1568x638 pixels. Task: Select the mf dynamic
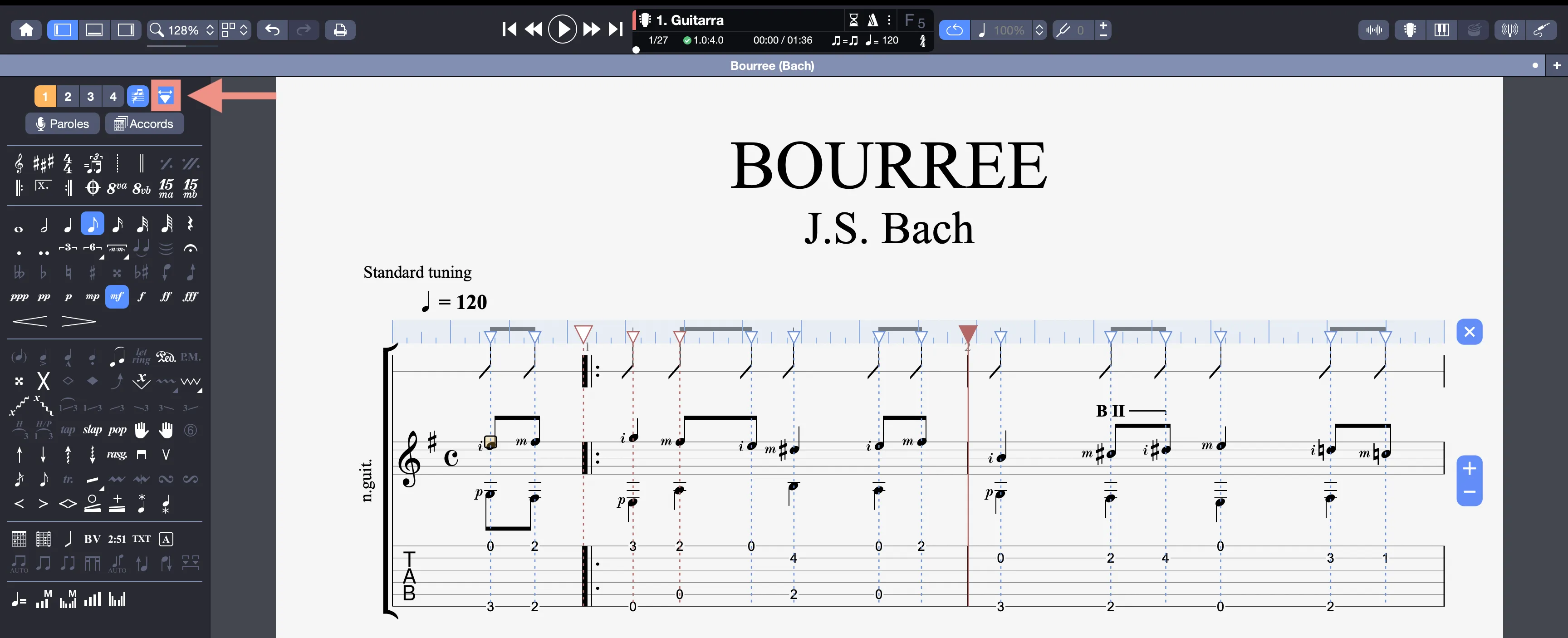tap(117, 296)
